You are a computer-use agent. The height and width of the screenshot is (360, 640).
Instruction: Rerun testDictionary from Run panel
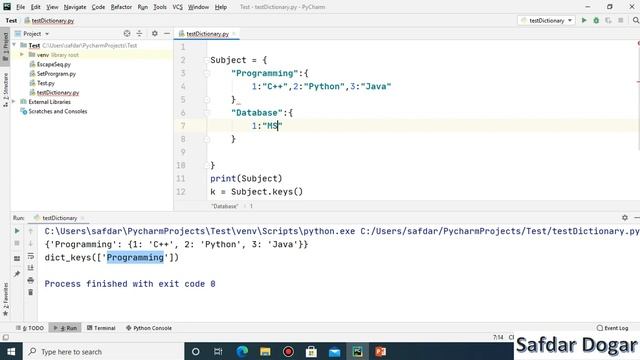point(17,231)
